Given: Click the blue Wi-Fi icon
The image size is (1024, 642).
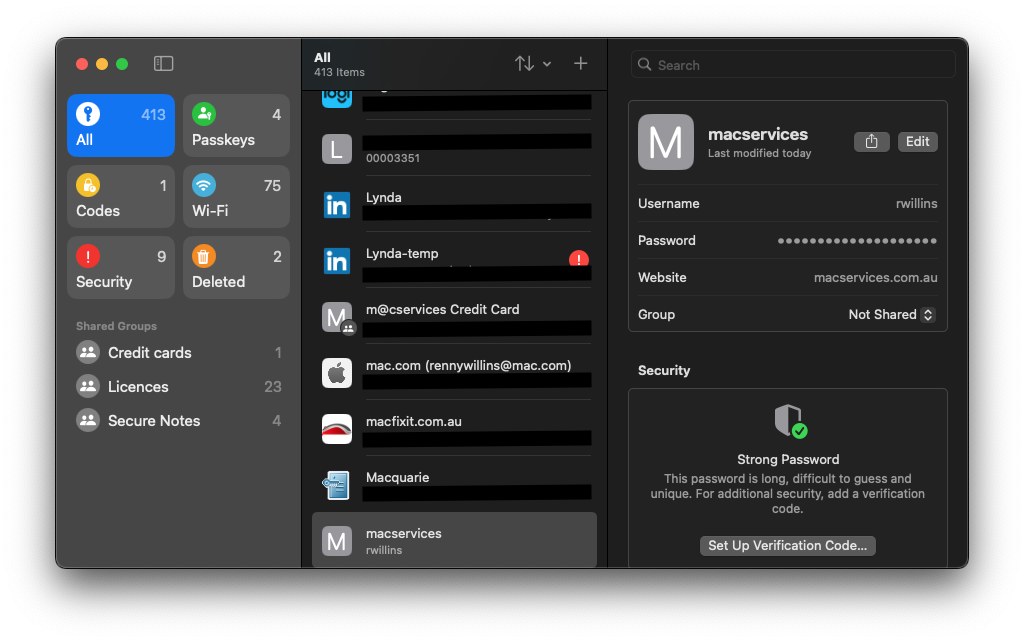Looking at the screenshot, I should click(204, 185).
